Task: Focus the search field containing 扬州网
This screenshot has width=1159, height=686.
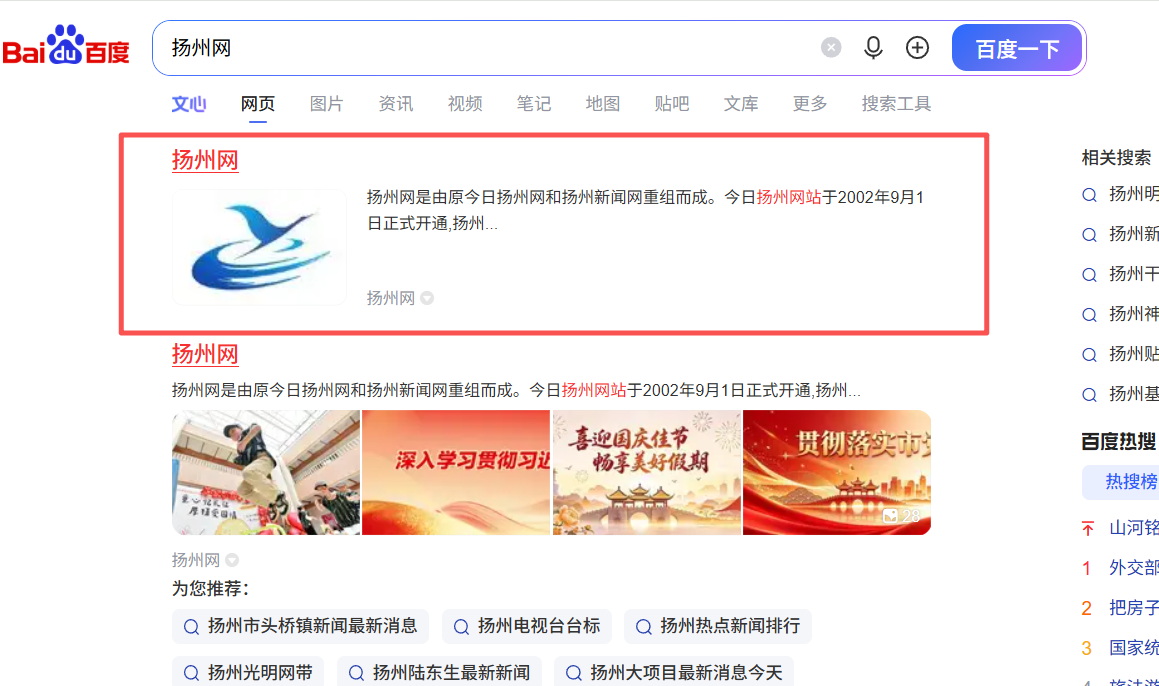Action: click(488, 48)
